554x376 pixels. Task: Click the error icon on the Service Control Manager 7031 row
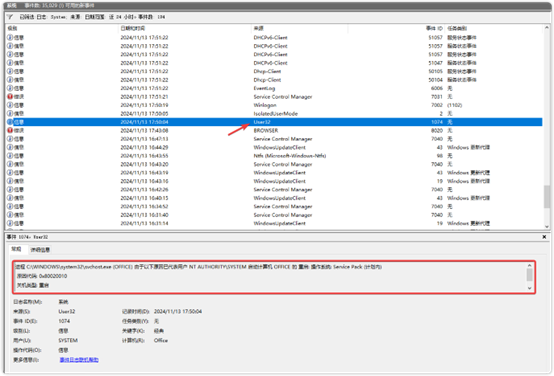click(x=10, y=96)
